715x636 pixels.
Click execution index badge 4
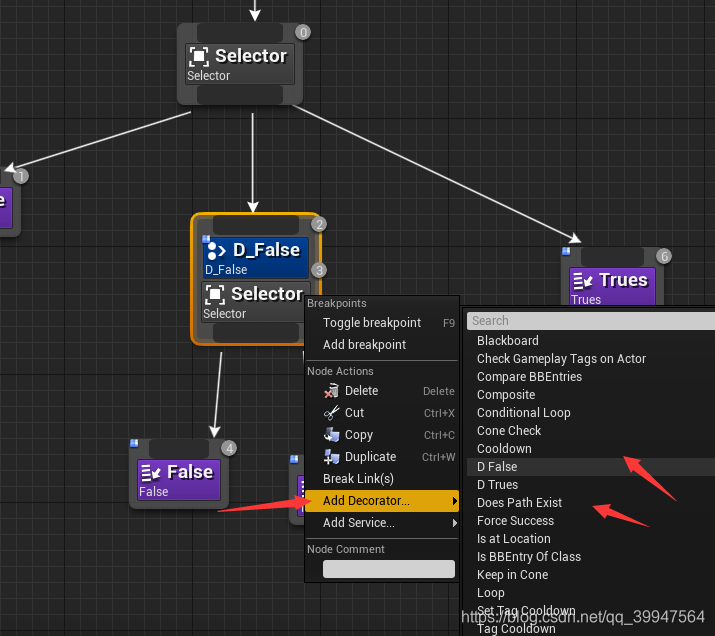click(229, 449)
